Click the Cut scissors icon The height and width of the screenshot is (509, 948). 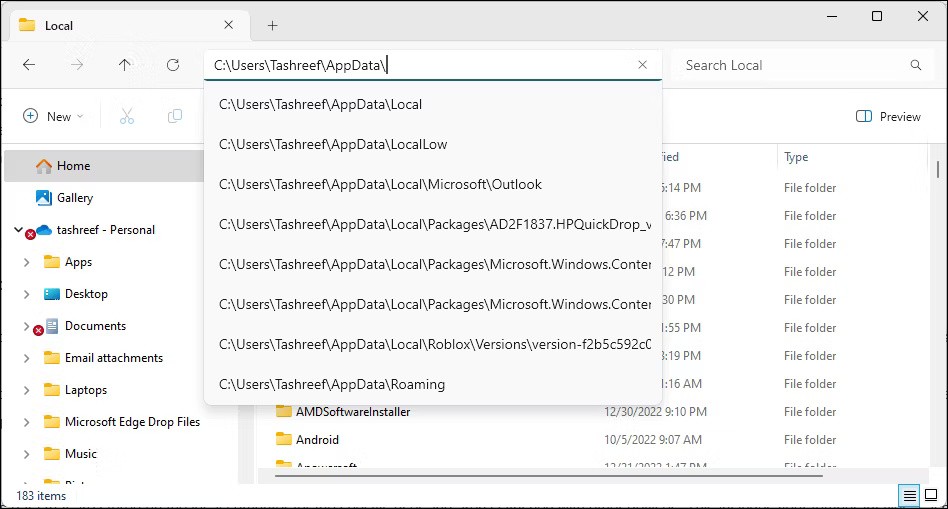(127, 116)
